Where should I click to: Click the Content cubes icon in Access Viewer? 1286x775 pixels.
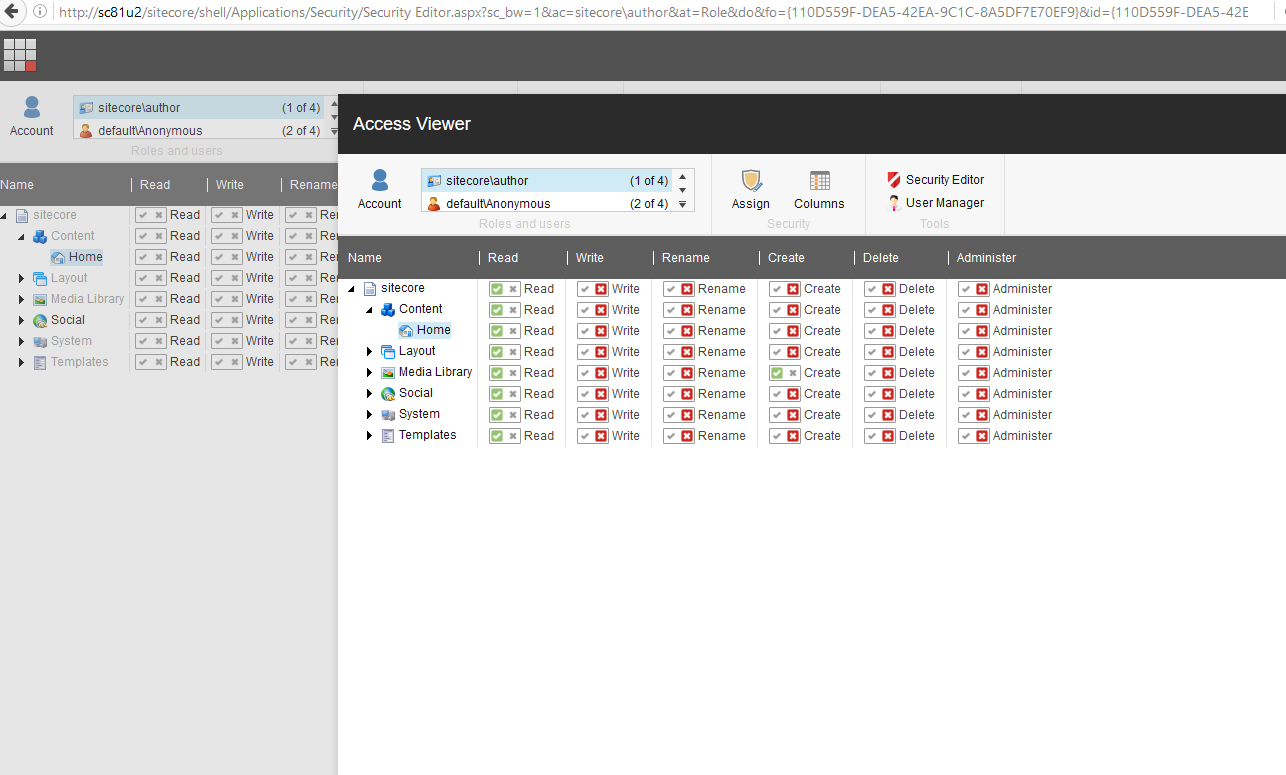click(388, 310)
